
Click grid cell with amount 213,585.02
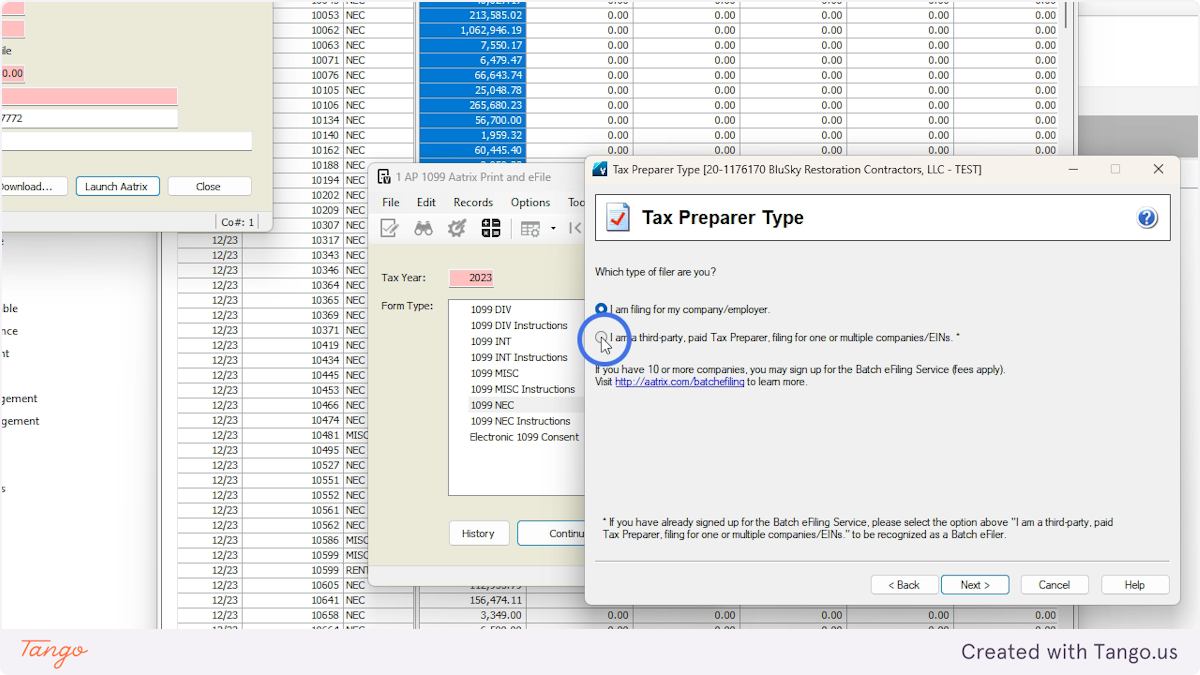[472, 15]
